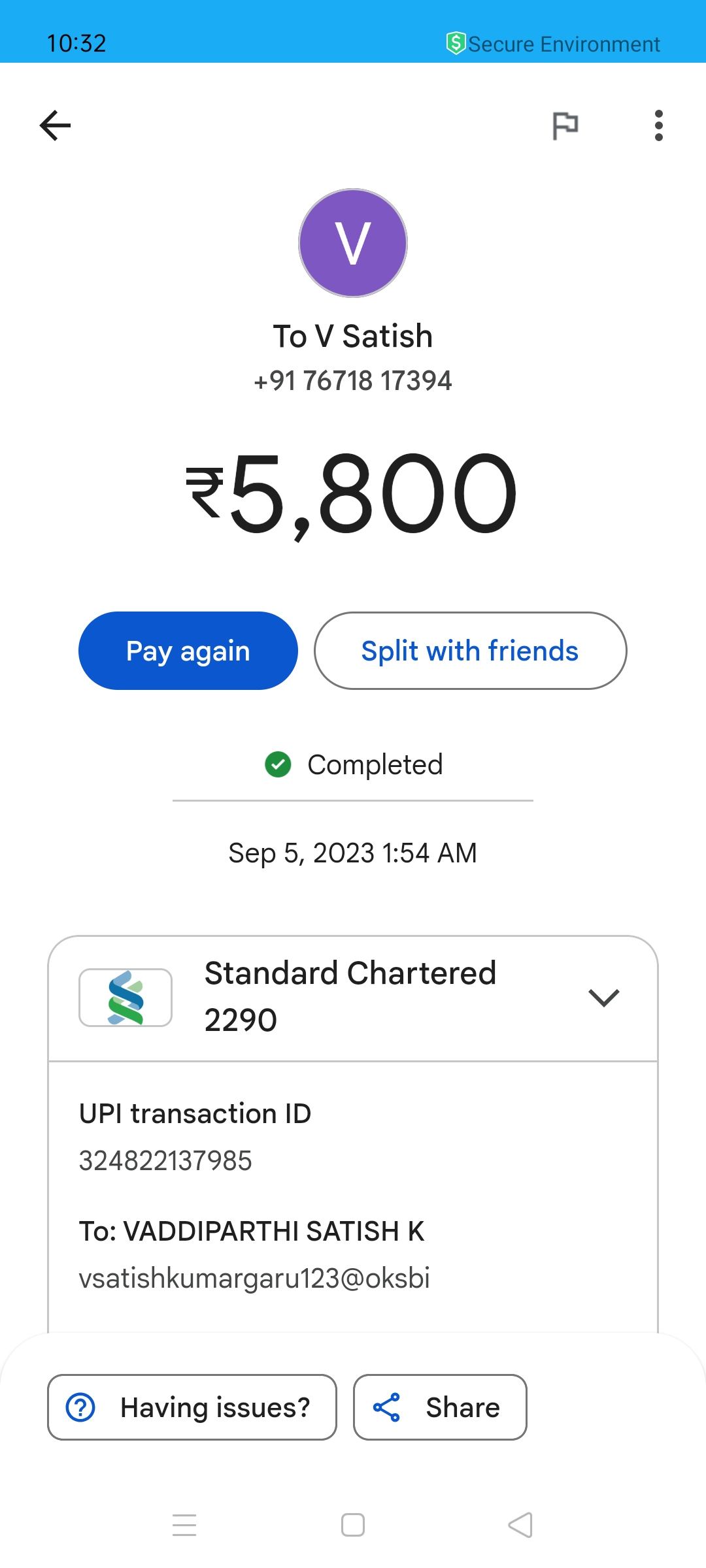Screen dimensions: 706x1568
Task: Open Android recent apps menu
Action: coord(184,1525)
